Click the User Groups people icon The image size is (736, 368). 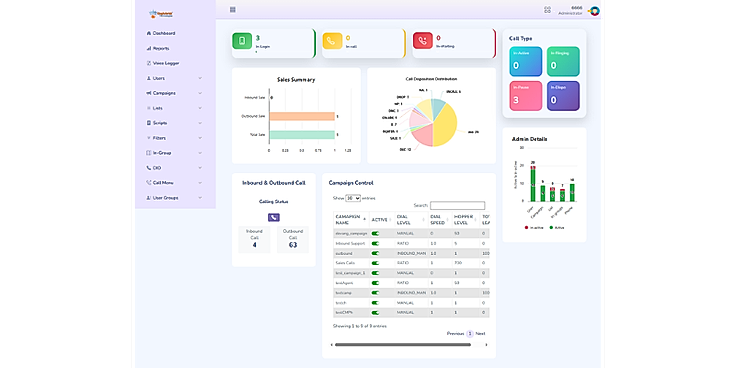149,198
